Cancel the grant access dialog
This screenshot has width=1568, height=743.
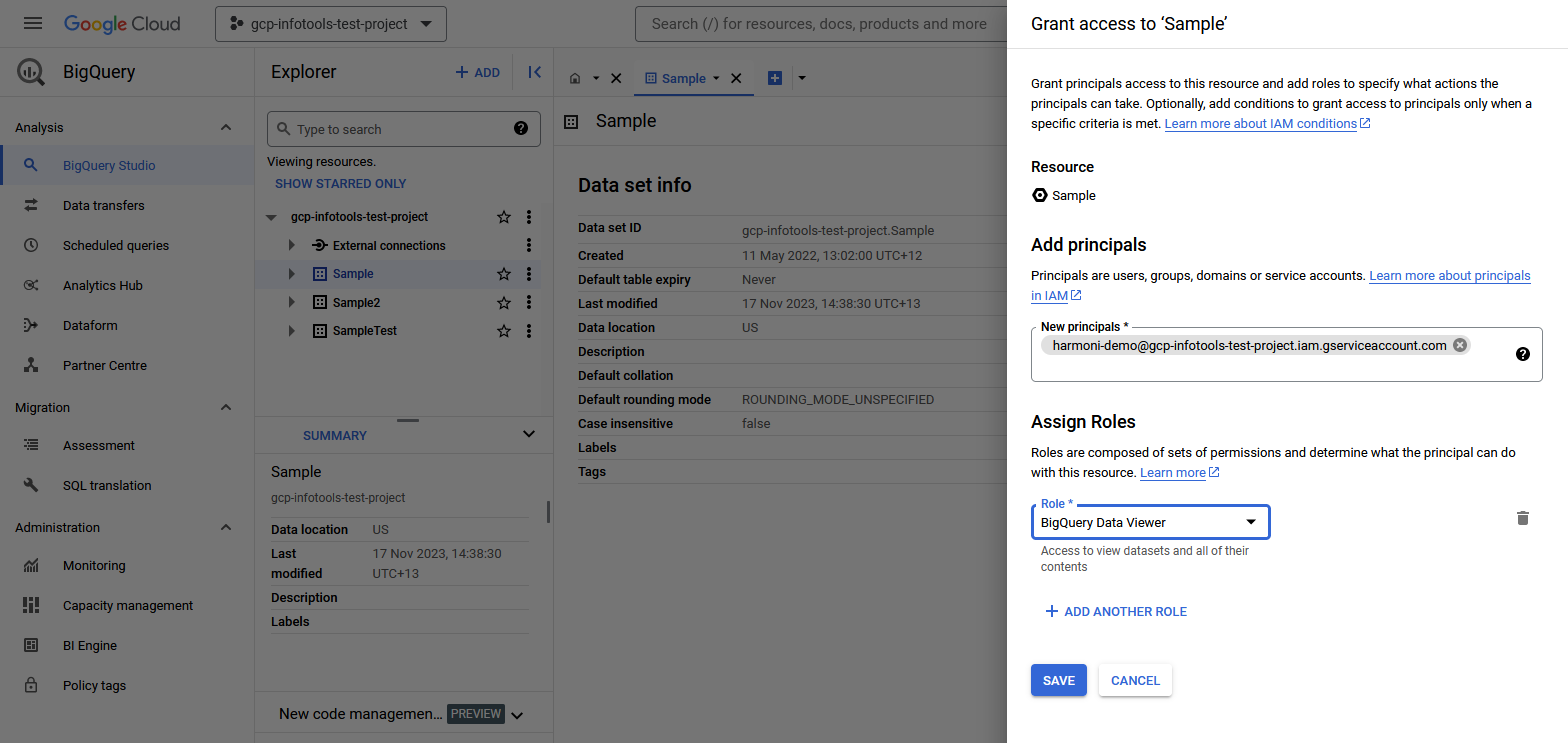(1135, 680)
